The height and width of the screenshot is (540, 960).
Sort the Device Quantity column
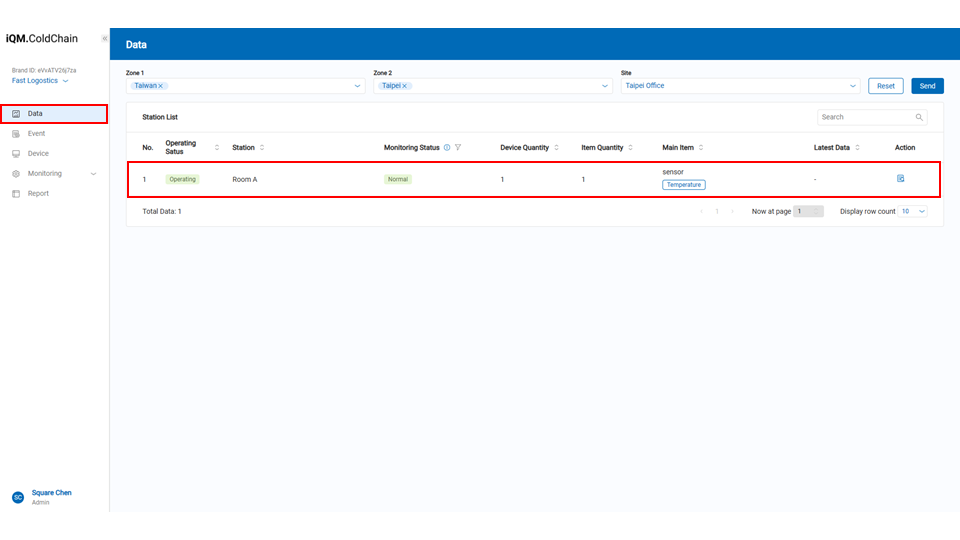pyautogui.click(x=556, y=148)
